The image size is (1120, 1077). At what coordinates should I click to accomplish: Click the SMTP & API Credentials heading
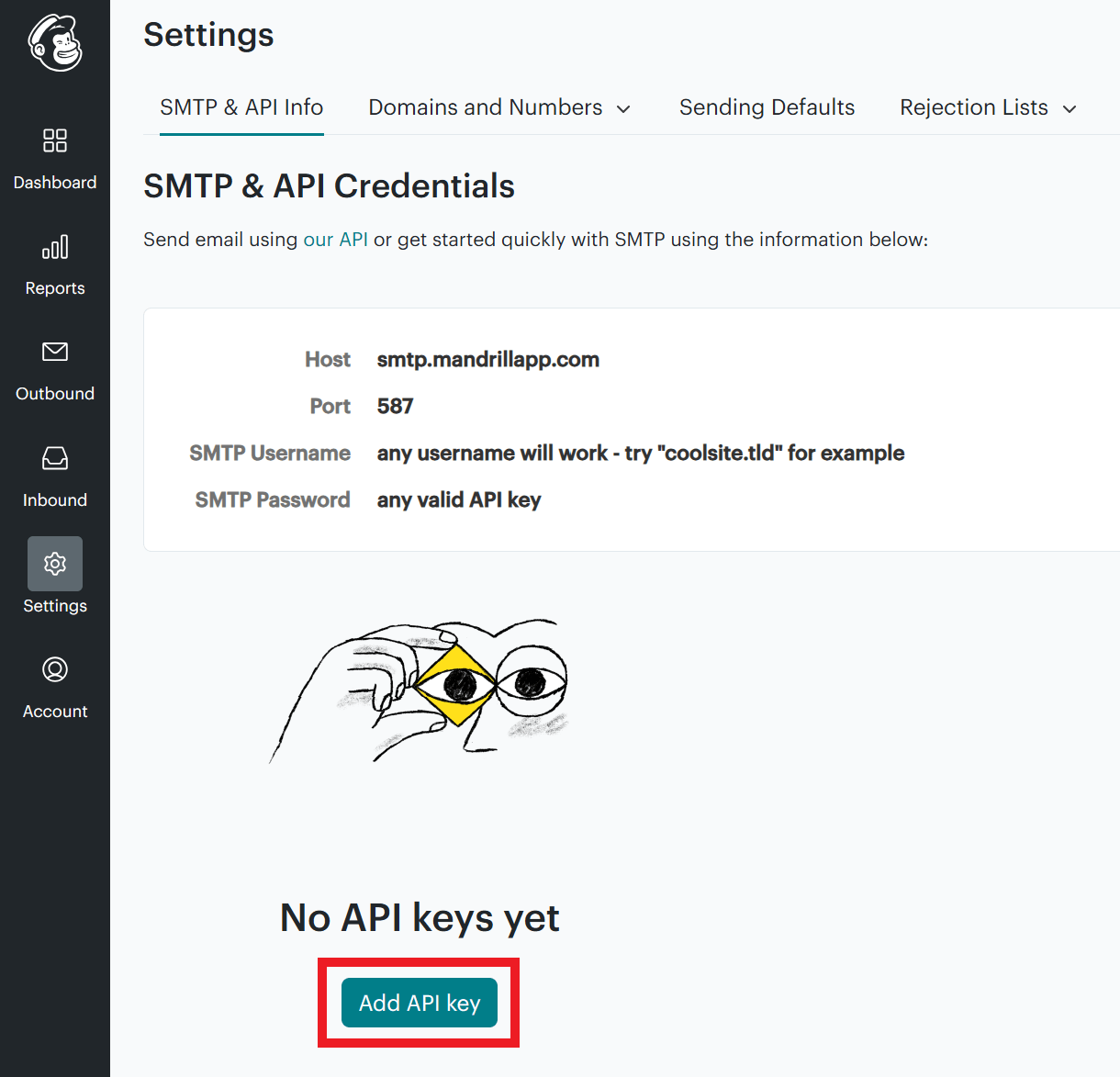point(329,186)
